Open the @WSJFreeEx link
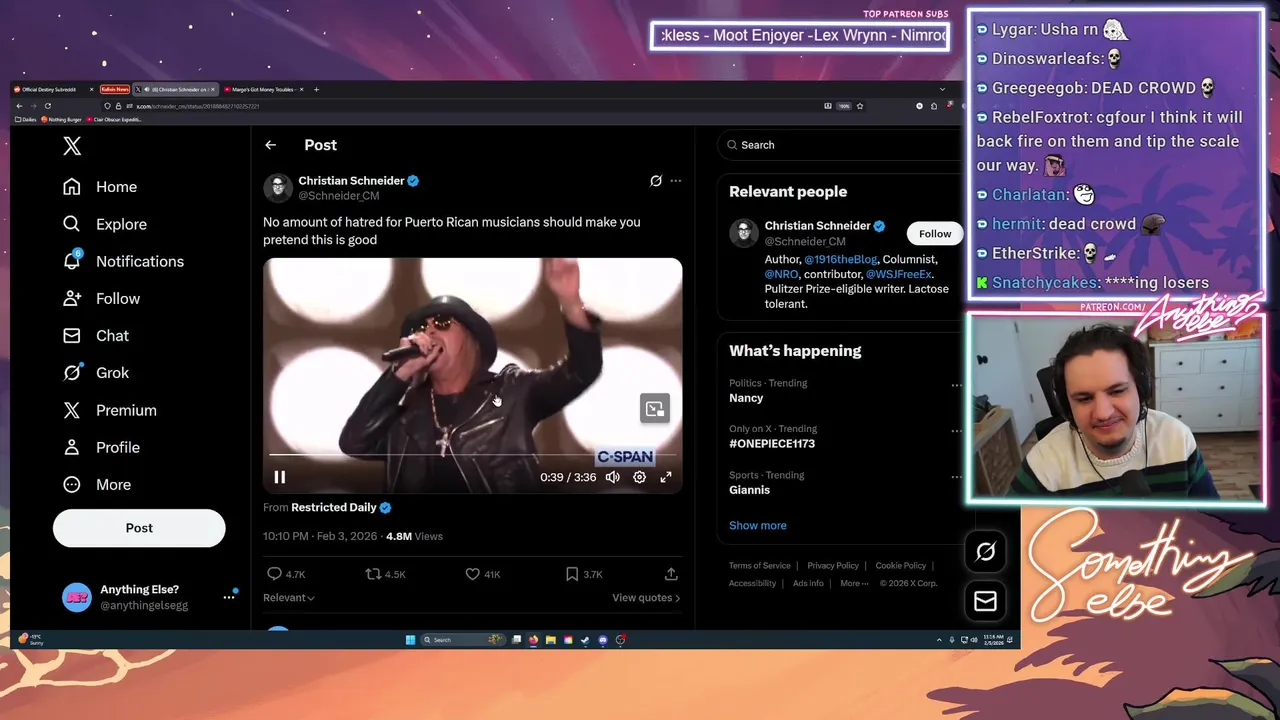 (899, 274)
